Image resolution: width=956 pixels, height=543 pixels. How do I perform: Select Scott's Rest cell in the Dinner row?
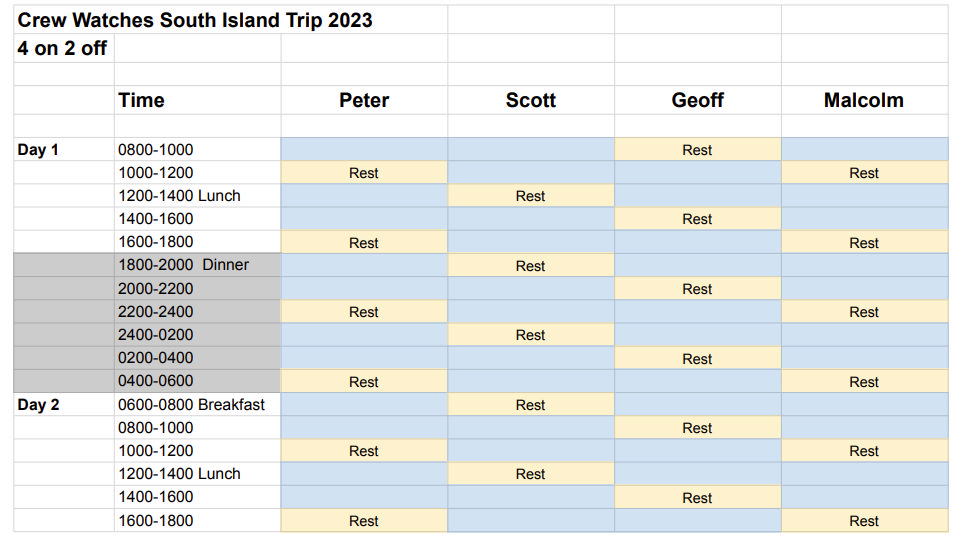coord(530,266)
